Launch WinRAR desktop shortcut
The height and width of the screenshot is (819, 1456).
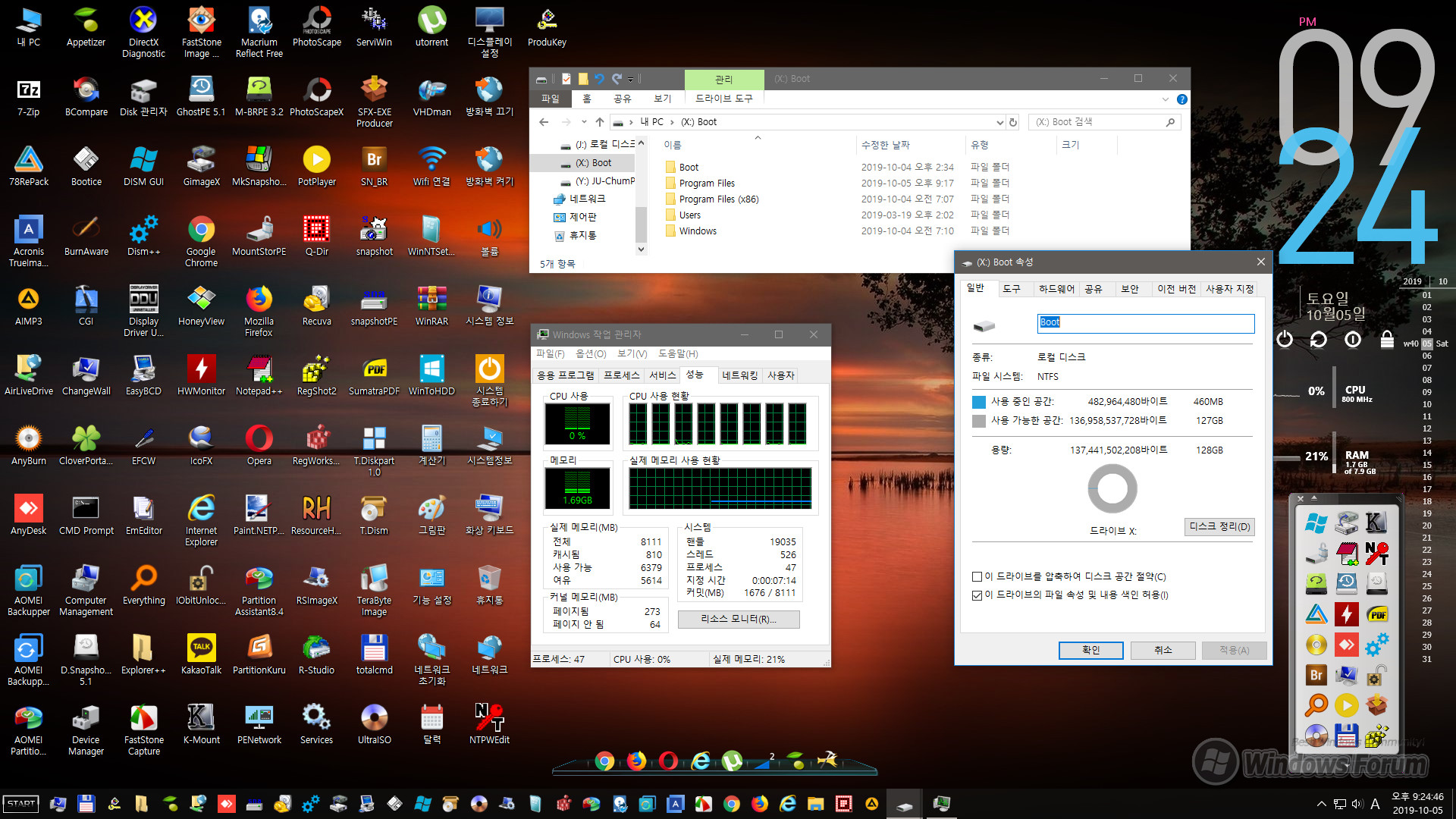431,306
